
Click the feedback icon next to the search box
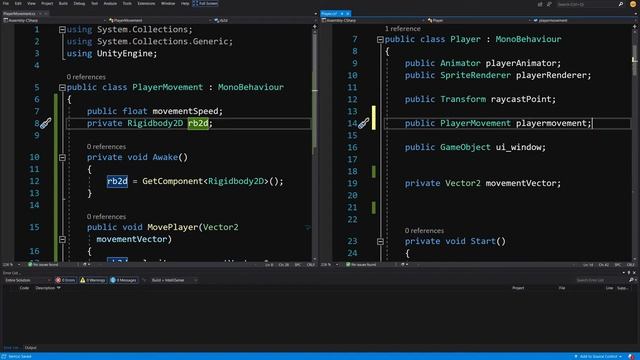click(549, 4)
